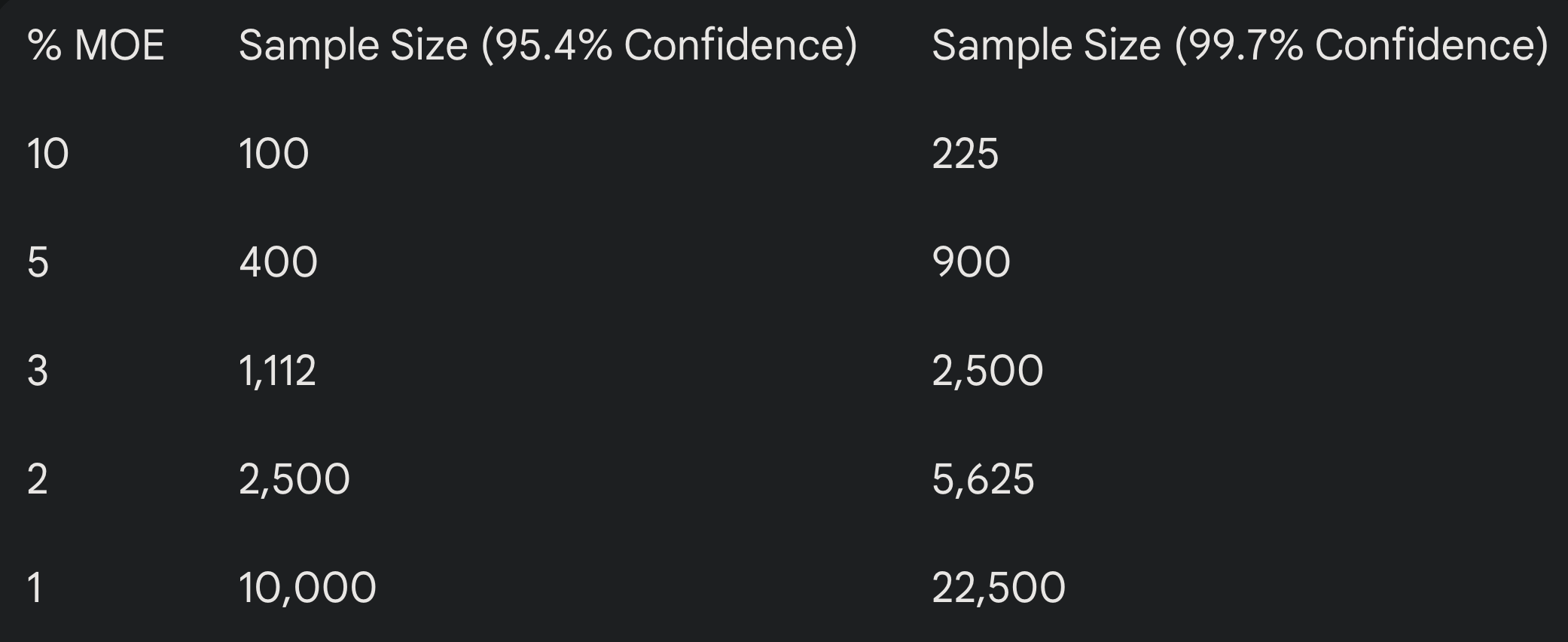The image size is (1568, 642).
Task: Click the sample size 5,625 cell
Action: (983, 480)
